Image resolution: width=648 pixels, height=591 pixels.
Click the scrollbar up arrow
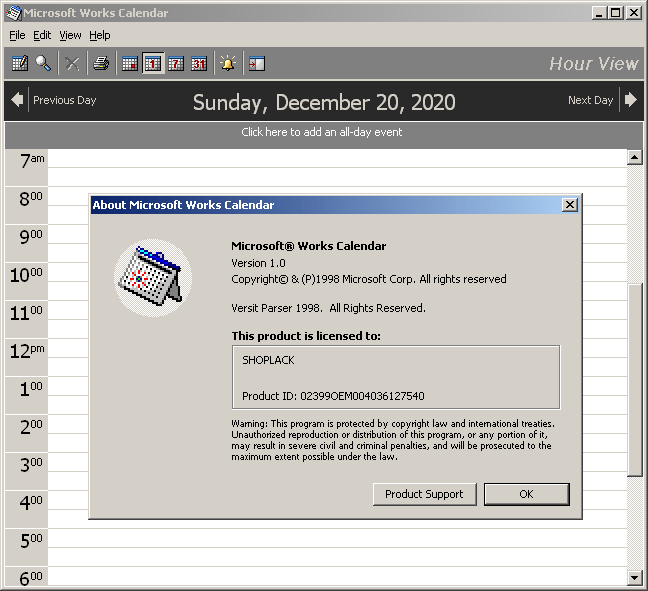[x=634, y=157]
